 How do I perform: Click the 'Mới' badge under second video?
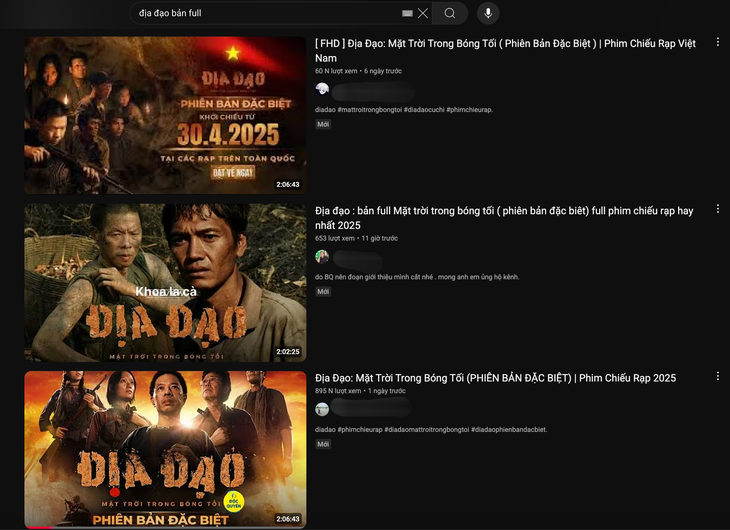pos(323,292)
